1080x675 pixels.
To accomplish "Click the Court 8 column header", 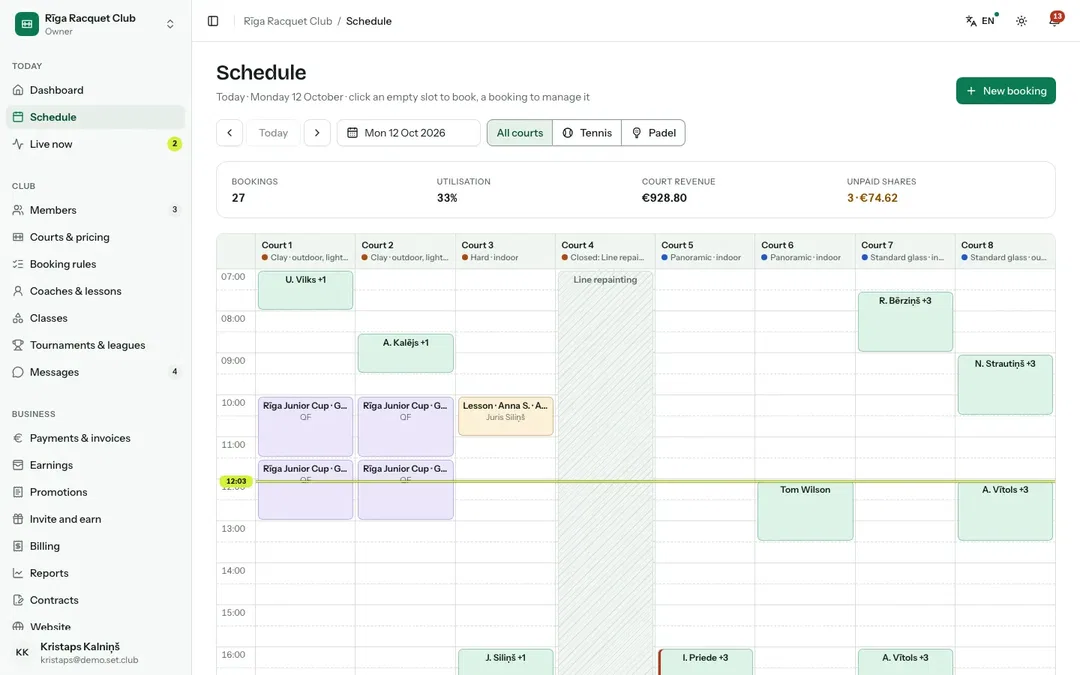I will coord(1005,251).
